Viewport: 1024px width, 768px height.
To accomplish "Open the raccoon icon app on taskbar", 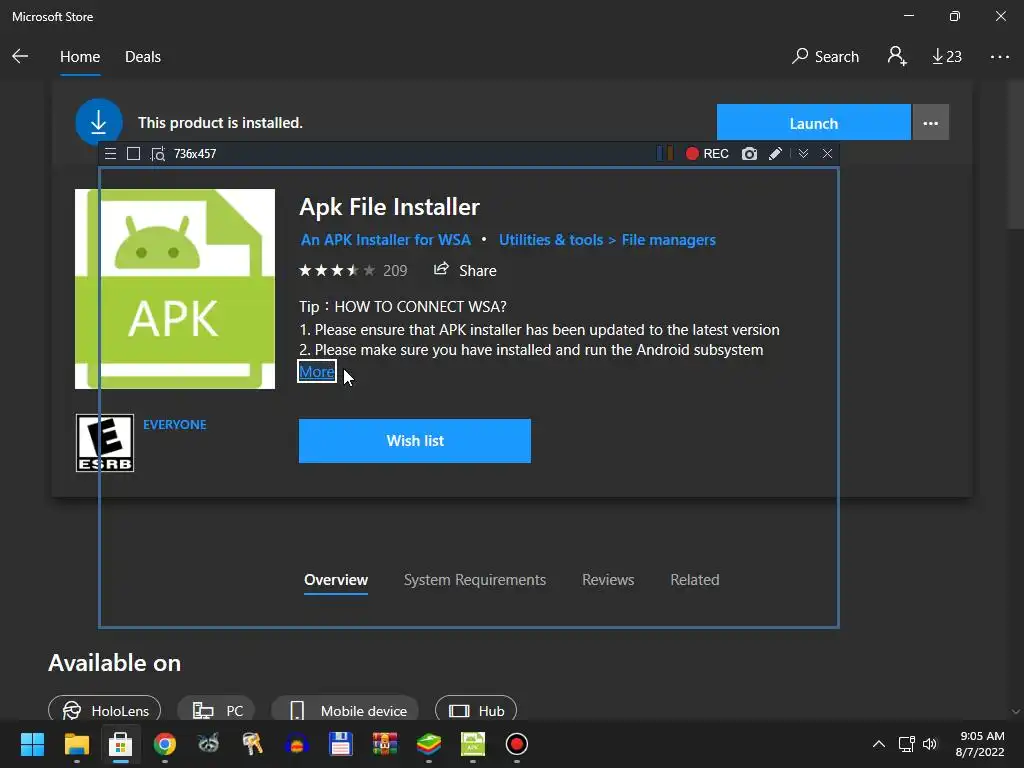I will (208, 744).
